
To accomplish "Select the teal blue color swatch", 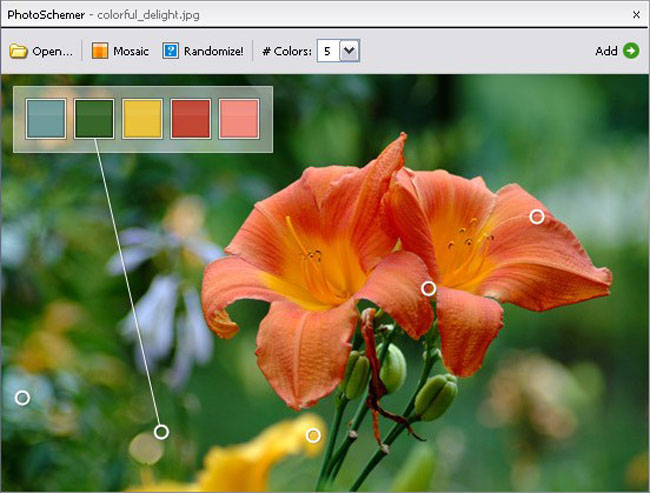I will click(x=46, y=118).
